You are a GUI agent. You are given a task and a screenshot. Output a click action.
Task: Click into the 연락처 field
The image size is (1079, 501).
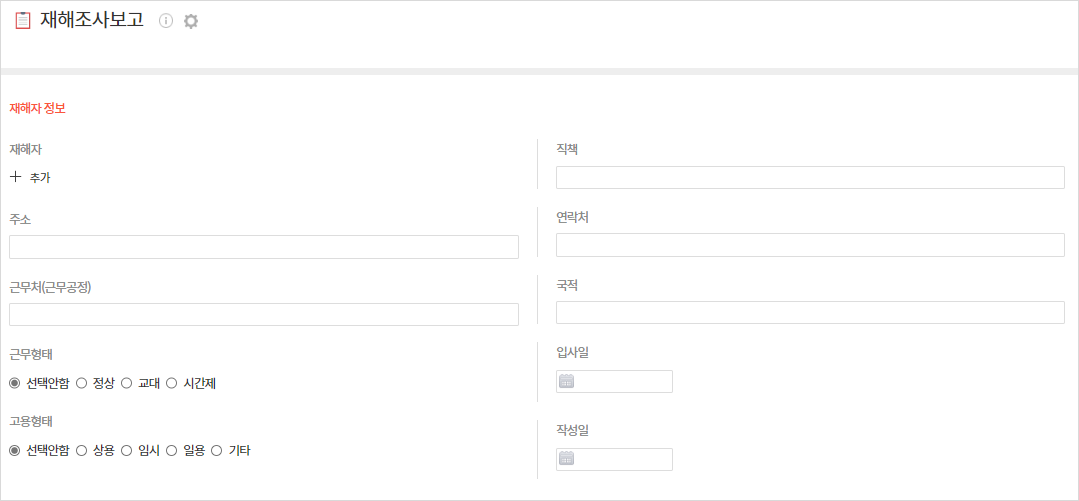(810, 245)
